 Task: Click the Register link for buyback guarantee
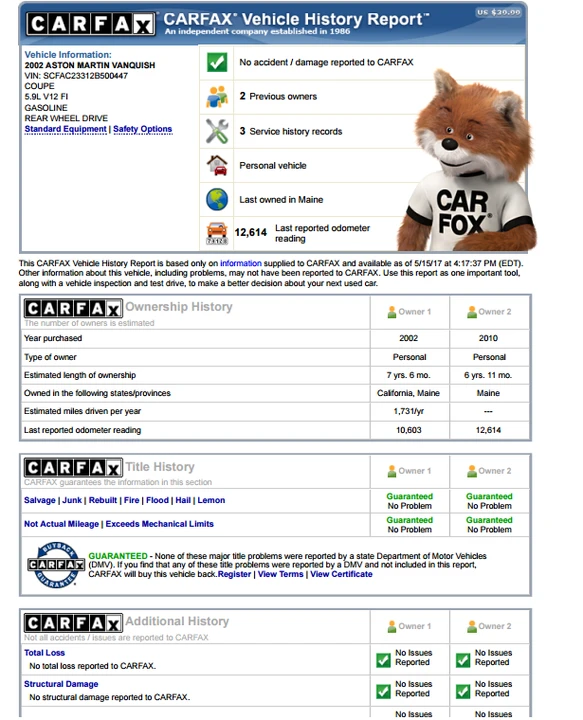pyautogui.click(x=234, y=574)
